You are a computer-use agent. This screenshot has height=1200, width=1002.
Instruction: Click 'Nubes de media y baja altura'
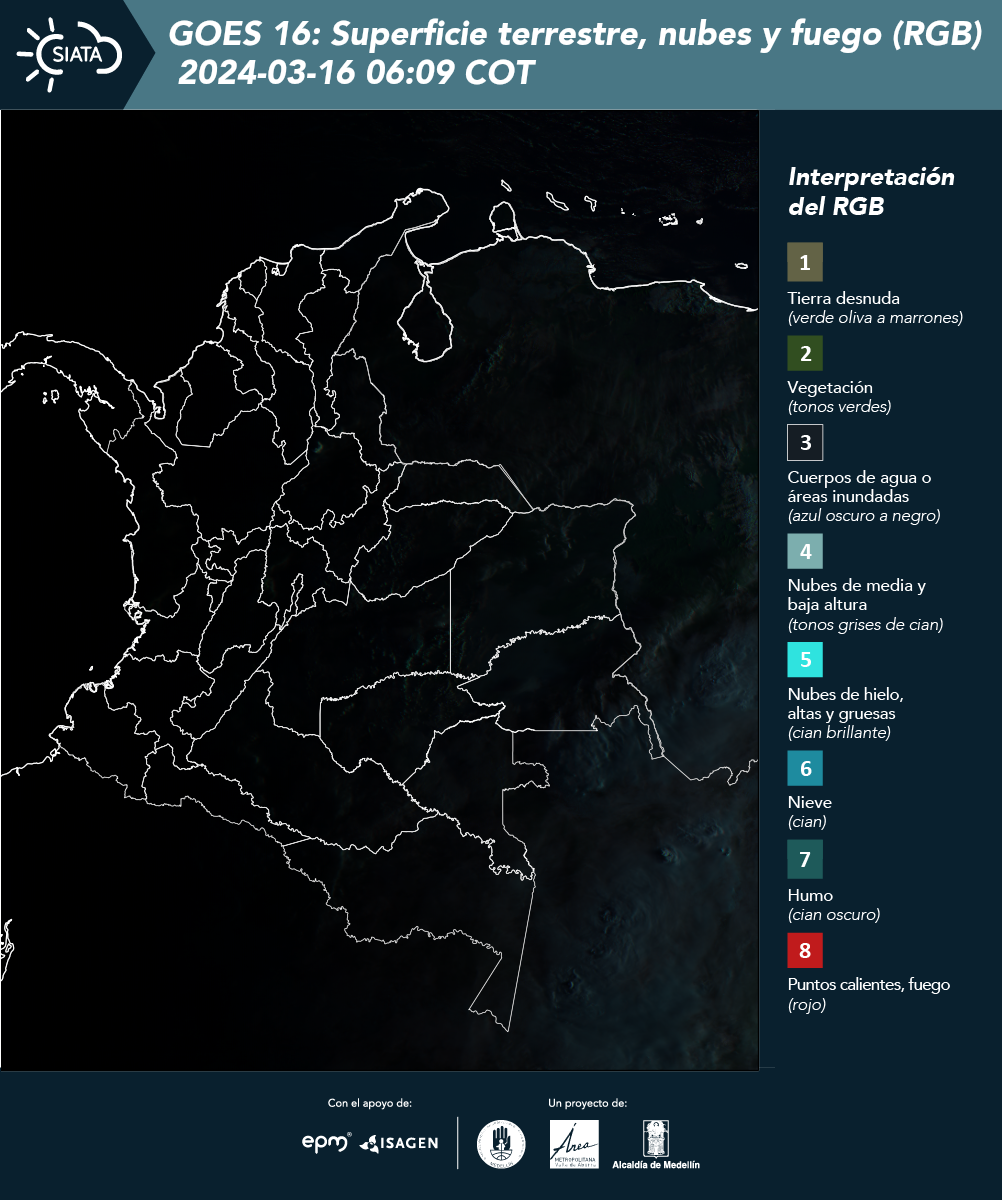[857, 595]
